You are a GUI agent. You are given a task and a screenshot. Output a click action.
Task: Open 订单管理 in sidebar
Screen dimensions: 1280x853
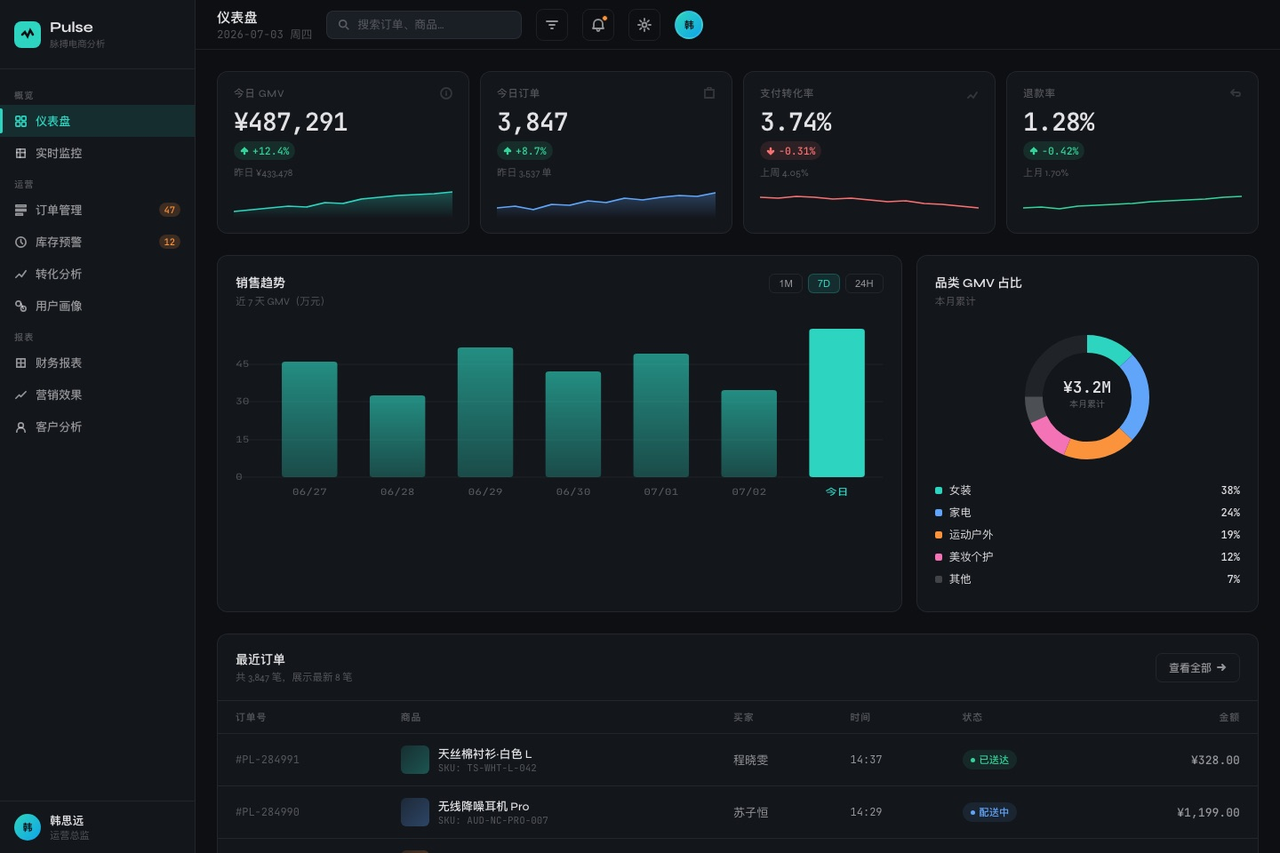(97, 210)
